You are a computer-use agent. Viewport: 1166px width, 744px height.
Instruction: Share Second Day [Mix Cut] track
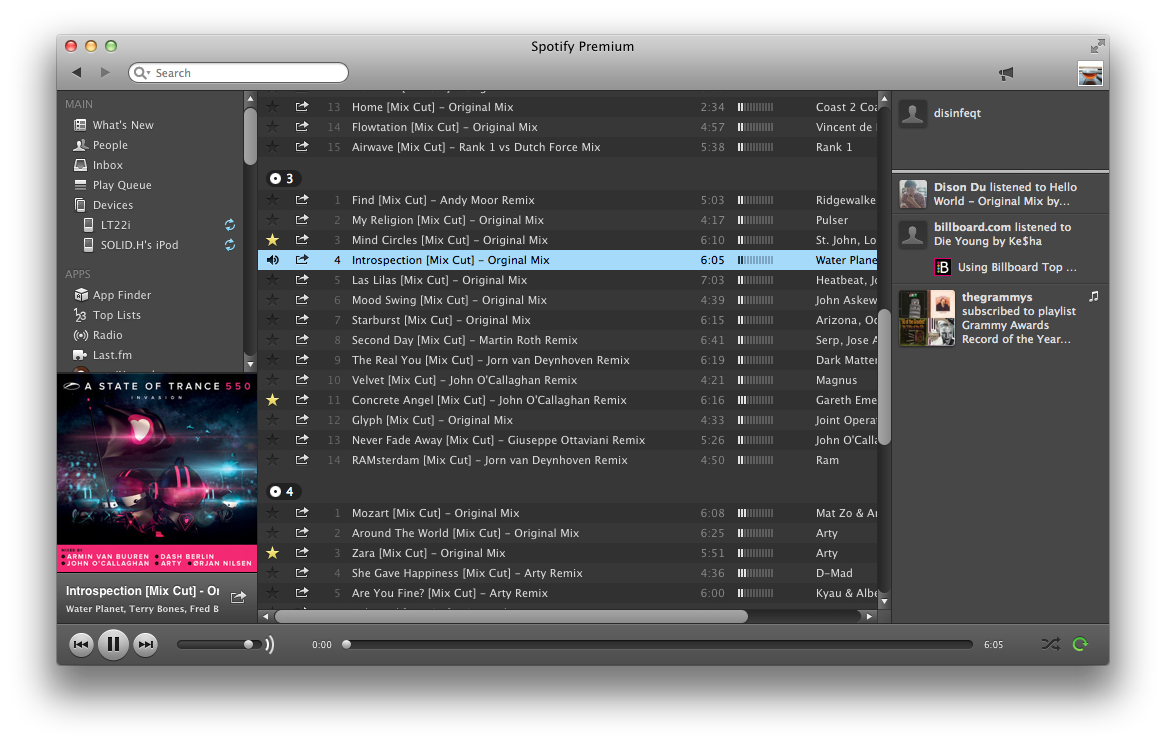[x=302, y=340]
